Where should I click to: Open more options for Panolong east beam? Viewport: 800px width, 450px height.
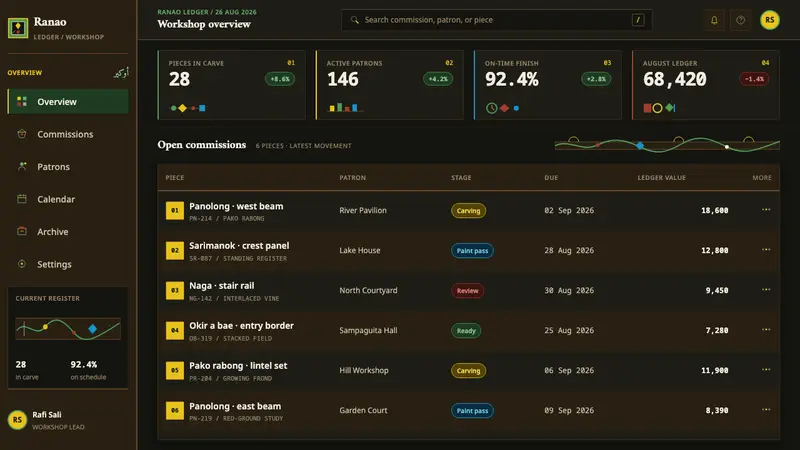(x=766, y=409)
